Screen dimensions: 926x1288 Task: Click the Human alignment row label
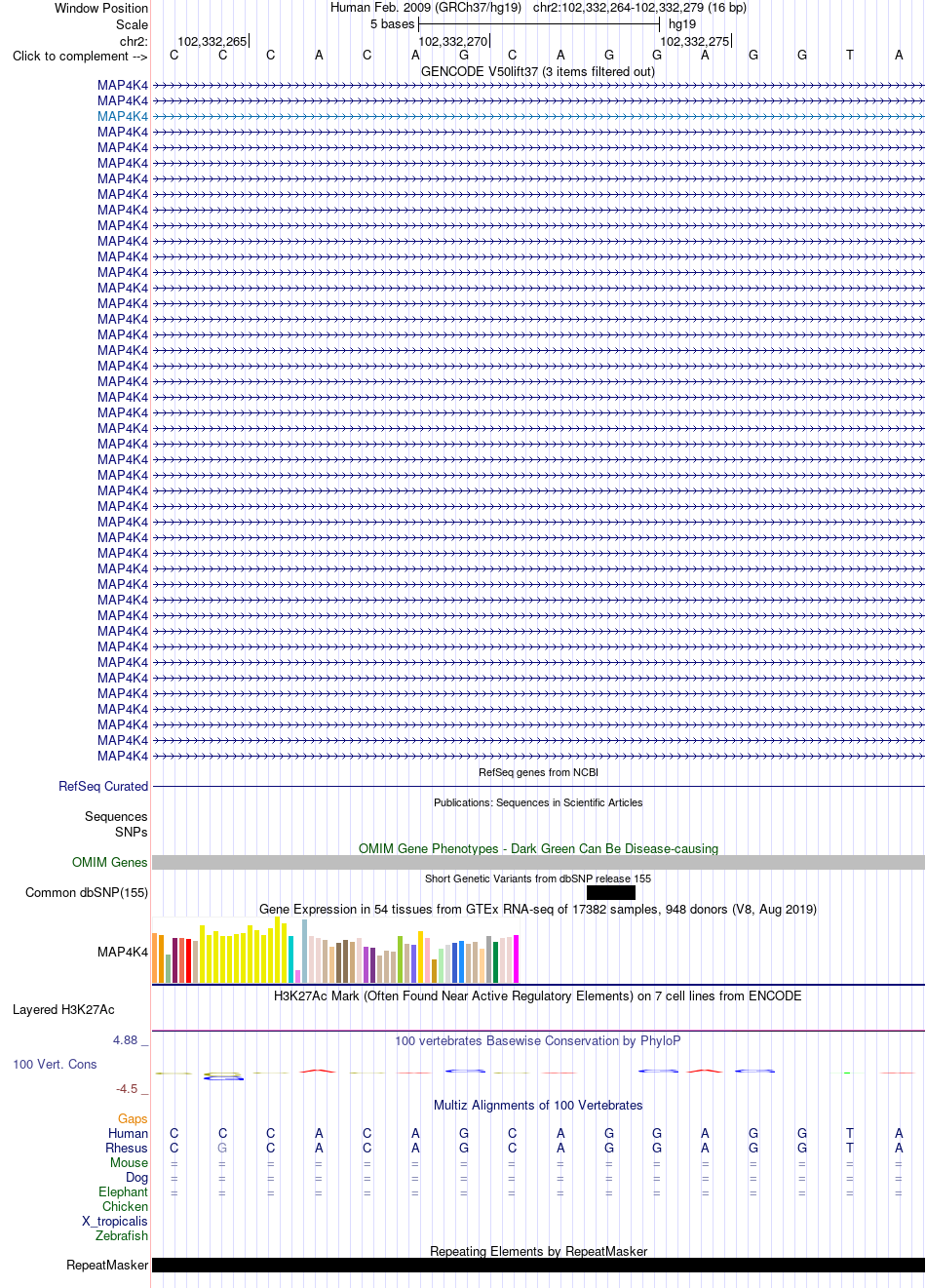[128, 1133]
